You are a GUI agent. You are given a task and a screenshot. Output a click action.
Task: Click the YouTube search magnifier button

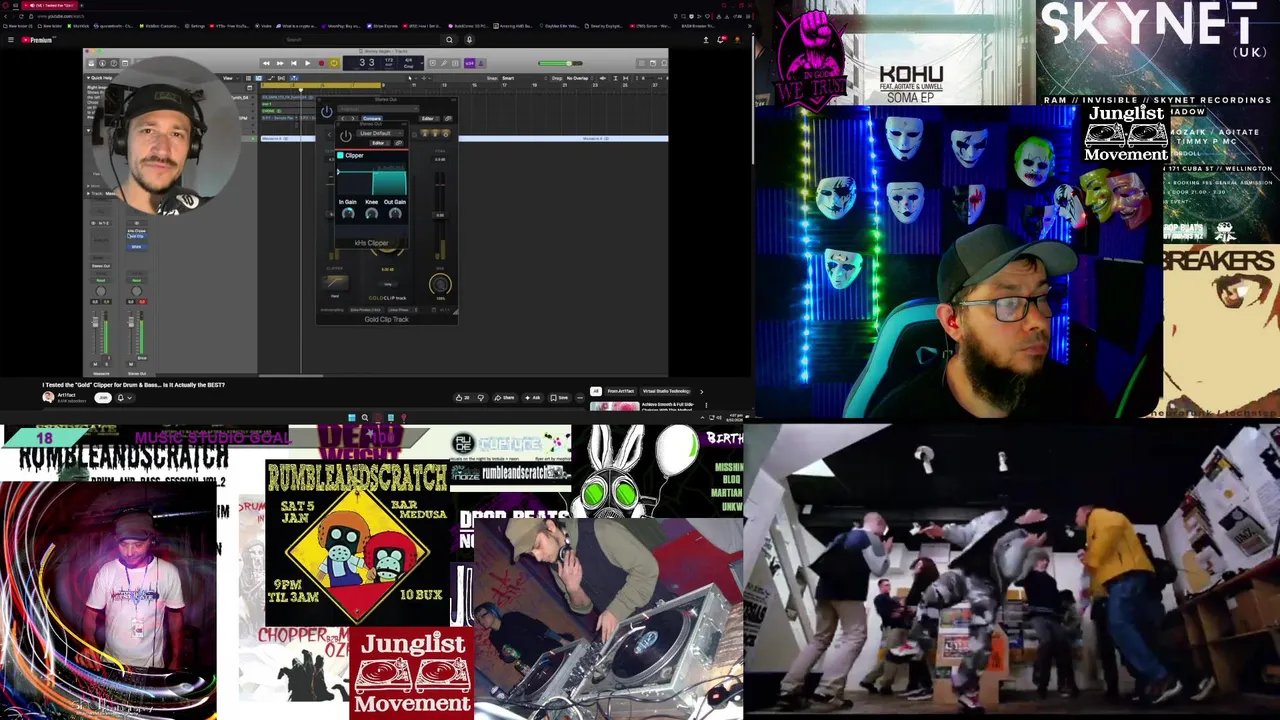(x=449, y=40)
